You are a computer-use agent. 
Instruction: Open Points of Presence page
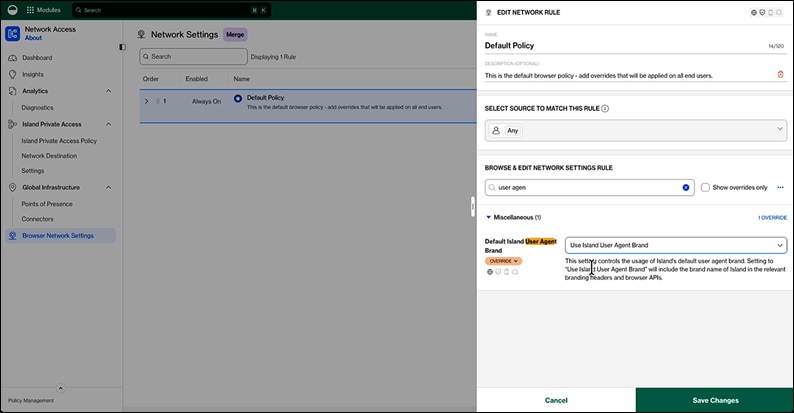tap(47, 204)
